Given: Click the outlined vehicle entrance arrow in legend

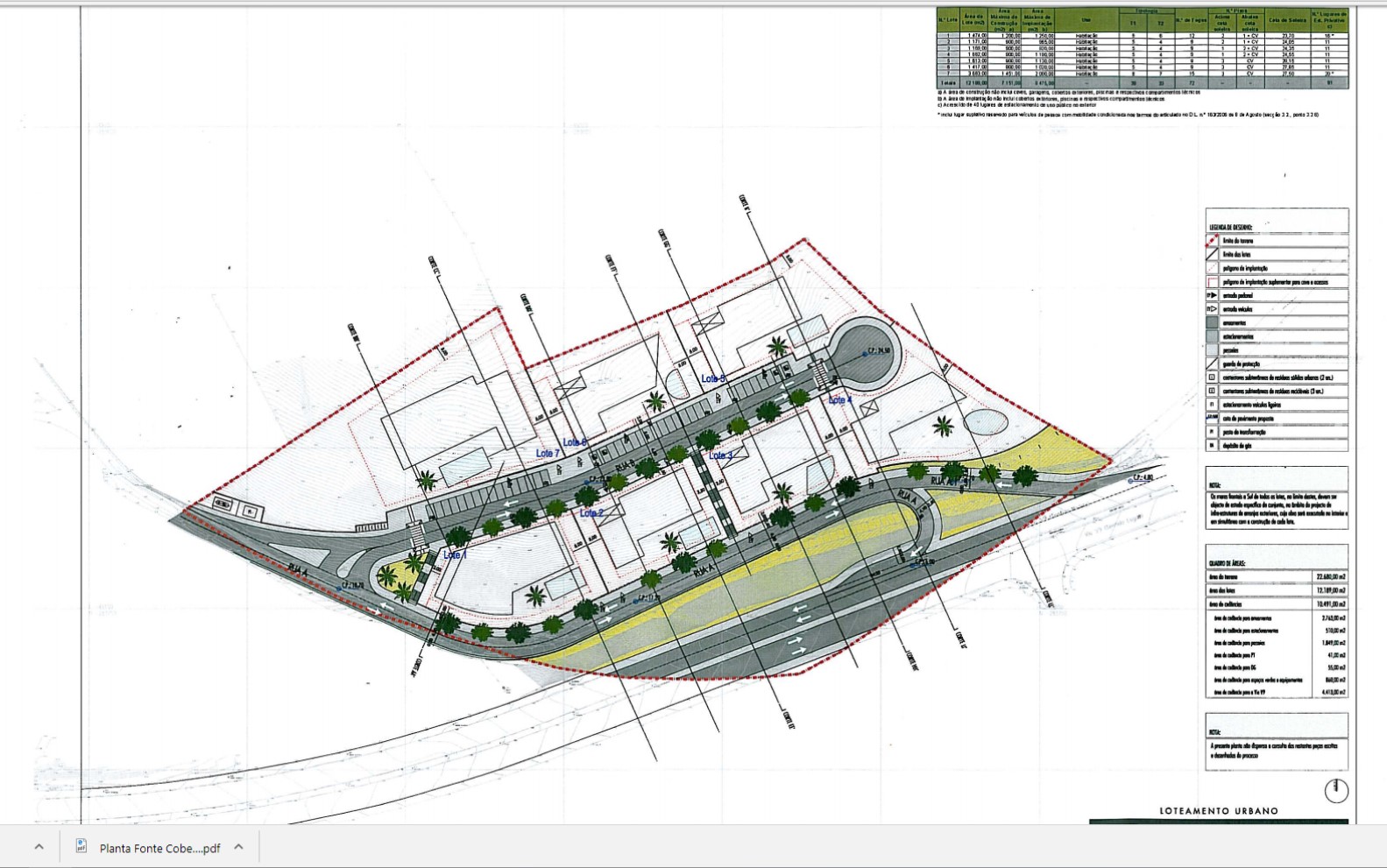Looking at the screenshot, I should pyautogui.click(x=1213, y=309).
